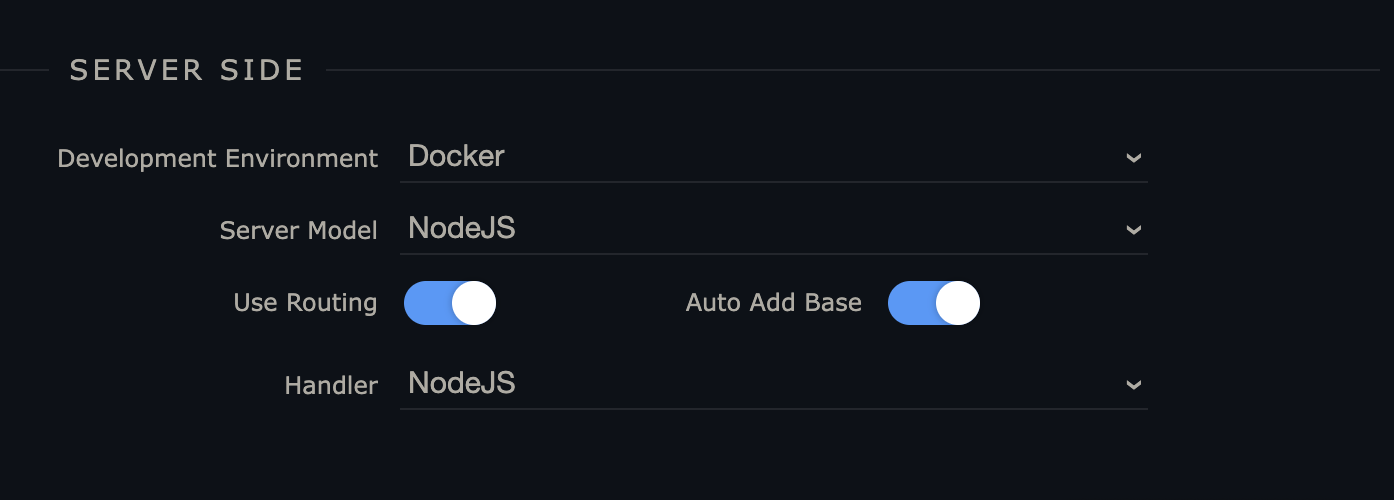Expand the Server Model dropdown
Image resolution: width=1394 pixels, height=500 pixels.
773,230
